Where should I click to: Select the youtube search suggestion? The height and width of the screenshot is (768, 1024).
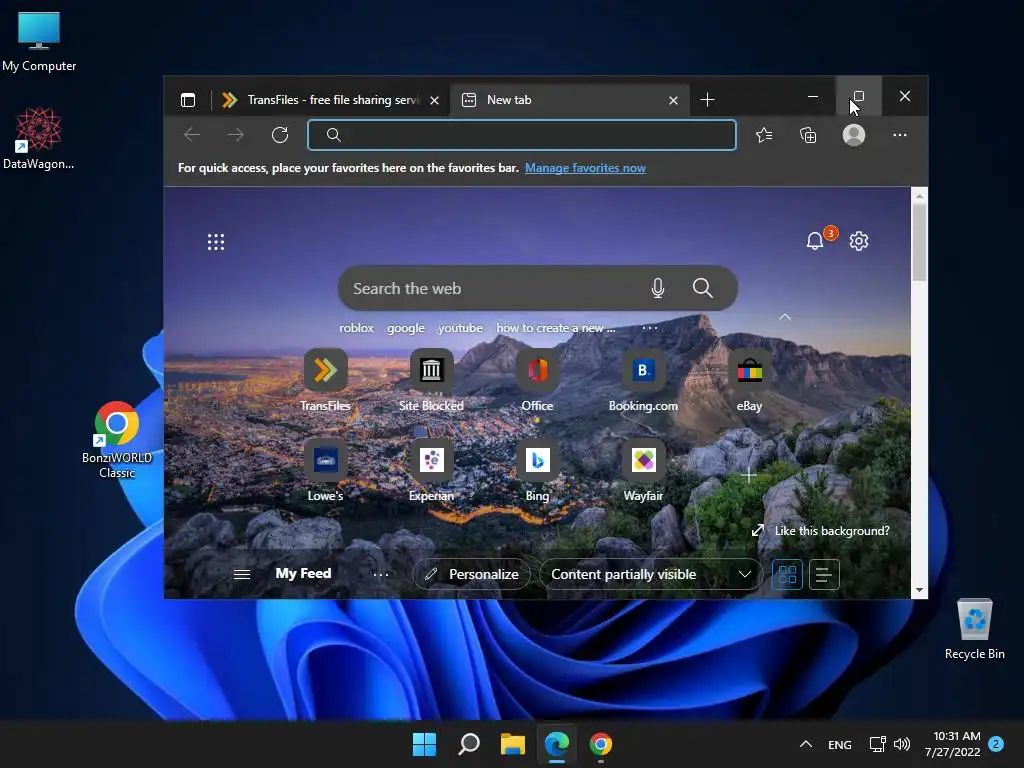click(x=460, y=328)
